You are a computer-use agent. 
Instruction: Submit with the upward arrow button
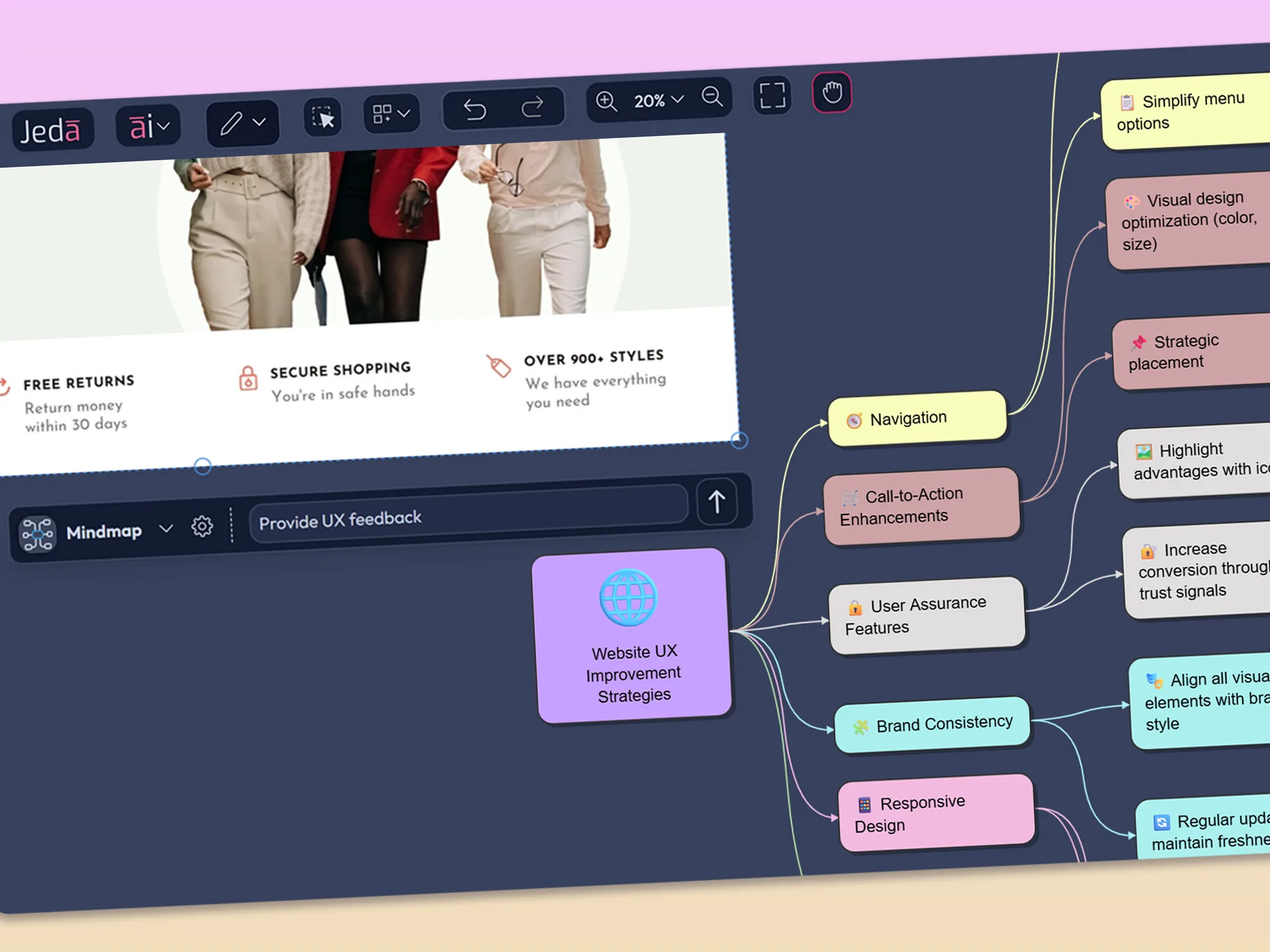pos(716,502)
